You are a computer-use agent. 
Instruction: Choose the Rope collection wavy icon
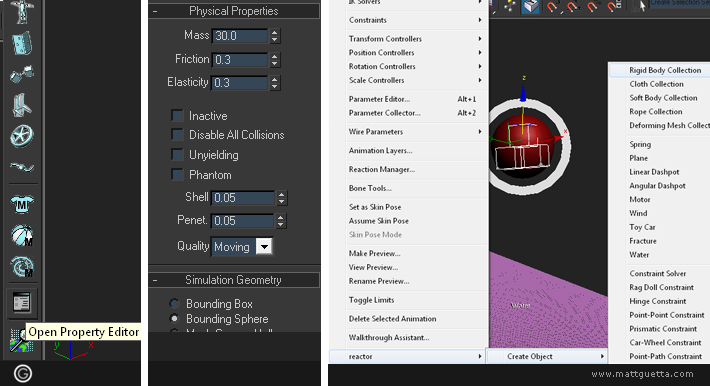(21, 167)
